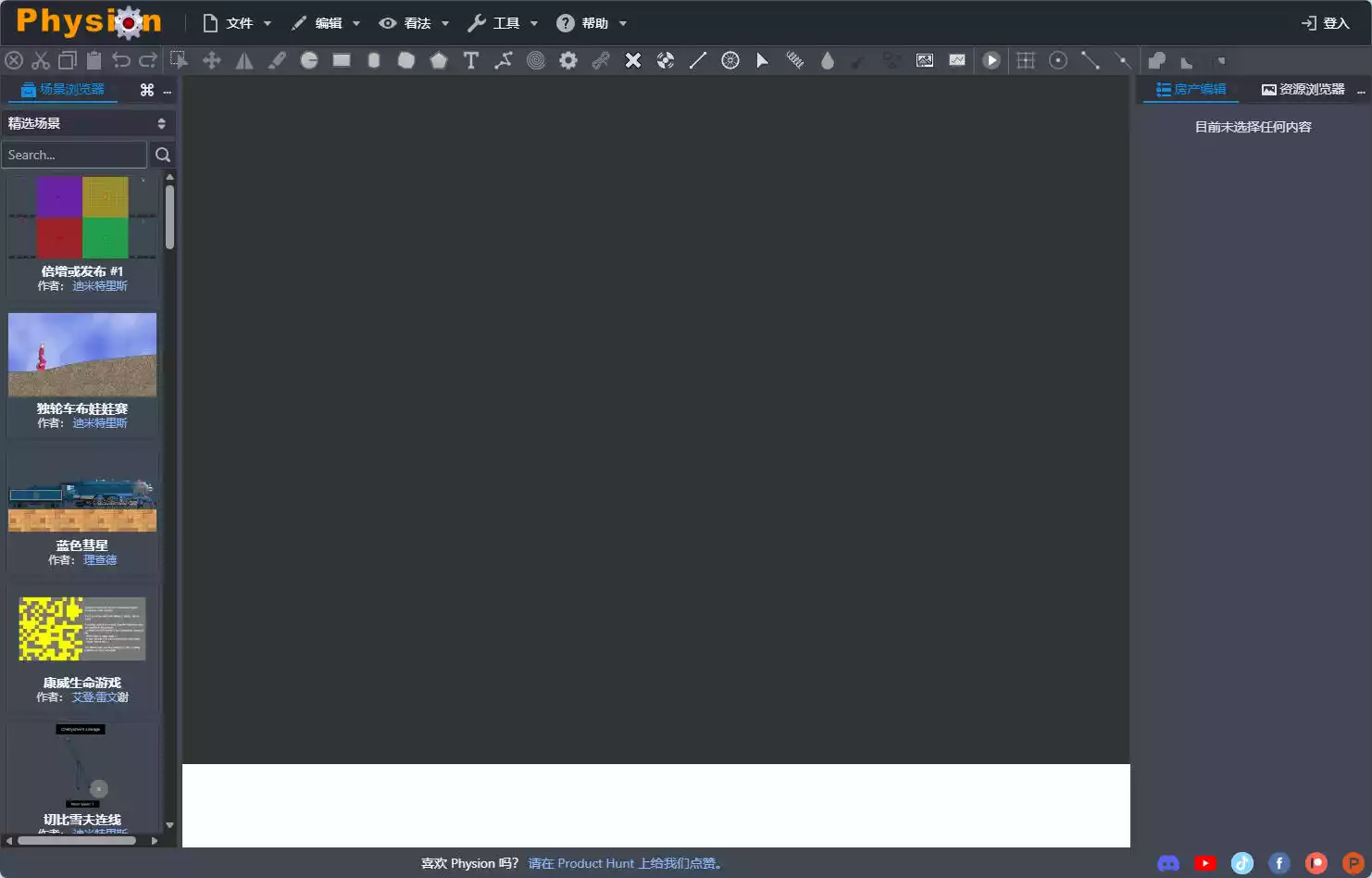This screenshot has width=1372, height=878.
Task: Open the 蓝色彗星 train scene thumbnail
Action: [x=82, y=492]
